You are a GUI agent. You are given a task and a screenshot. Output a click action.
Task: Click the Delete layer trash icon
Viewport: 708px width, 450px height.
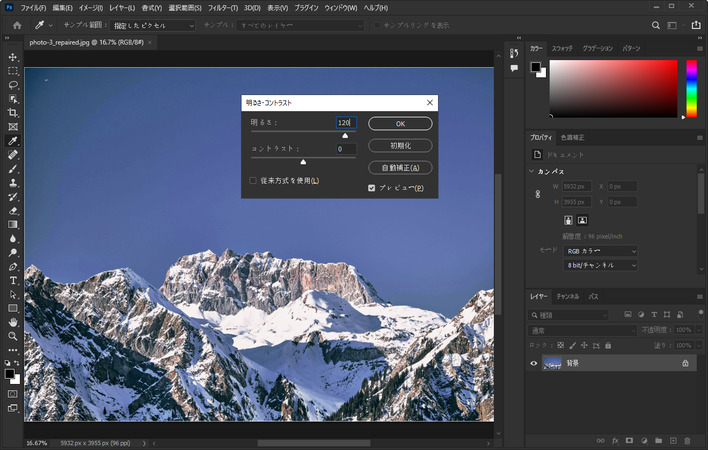pos(687,441)
